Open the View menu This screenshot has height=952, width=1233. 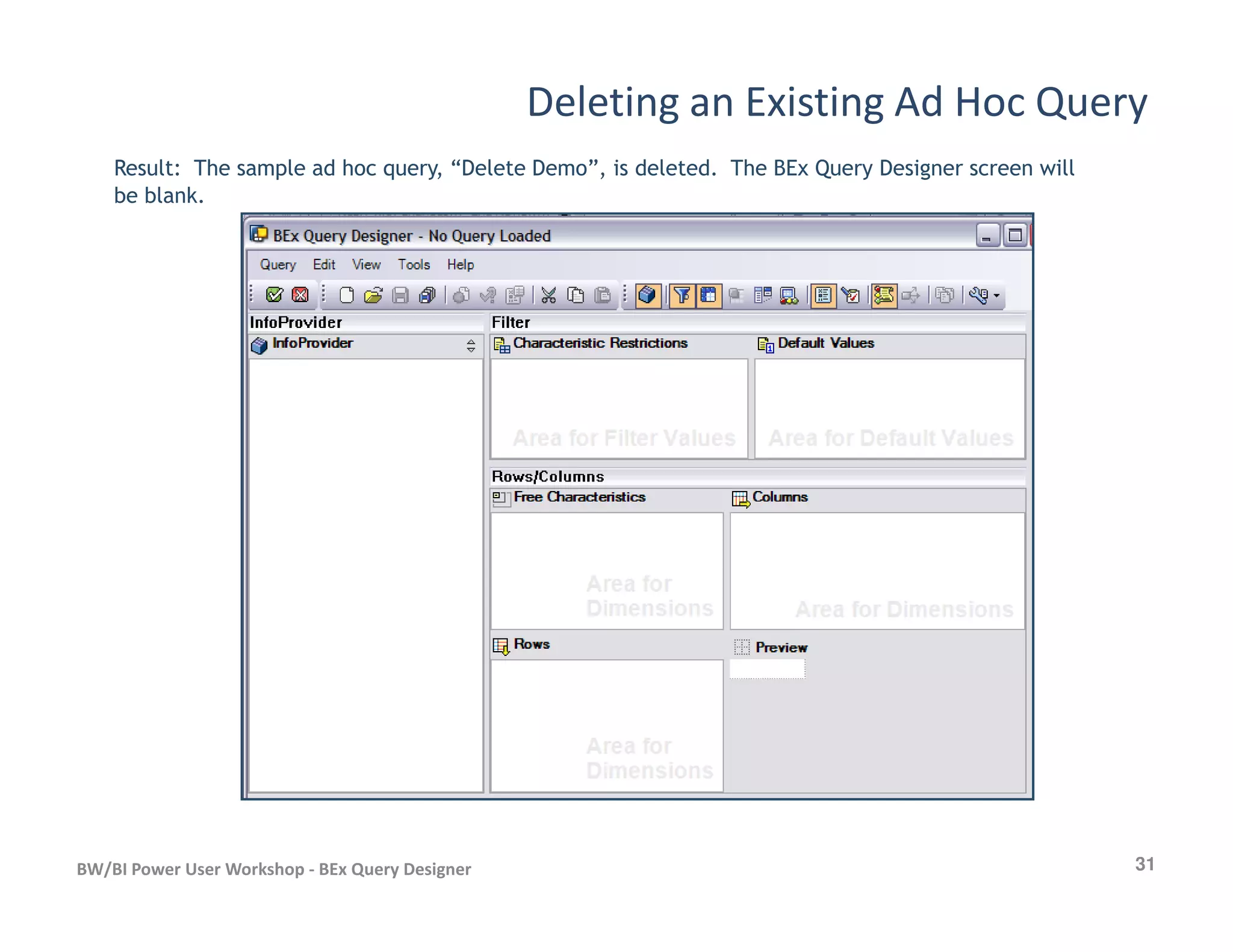(x=366, y=265)
